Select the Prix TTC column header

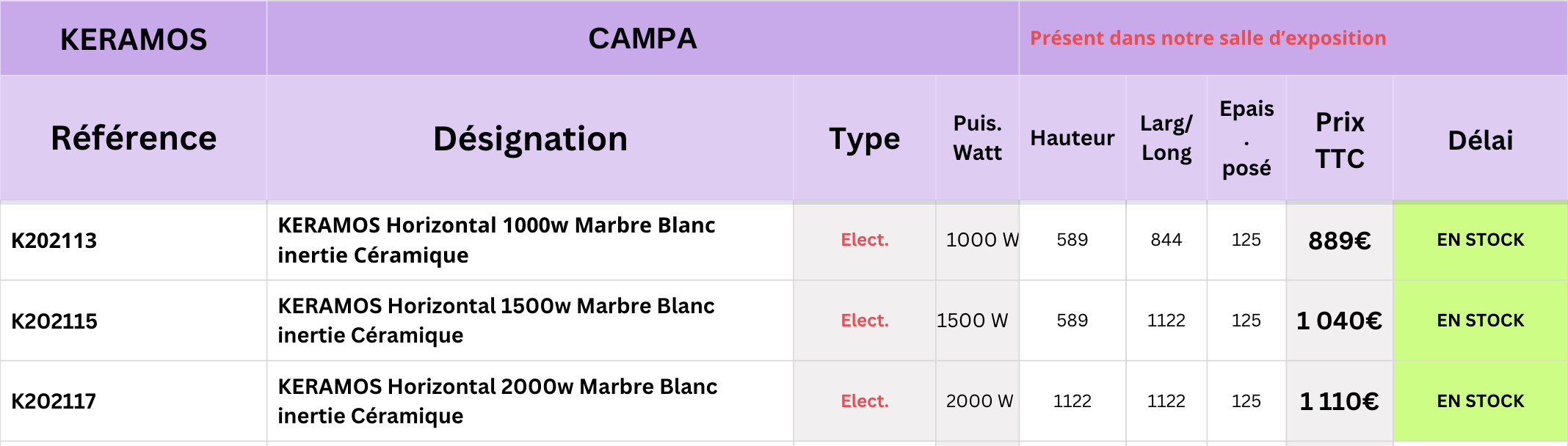point(1340,139)
